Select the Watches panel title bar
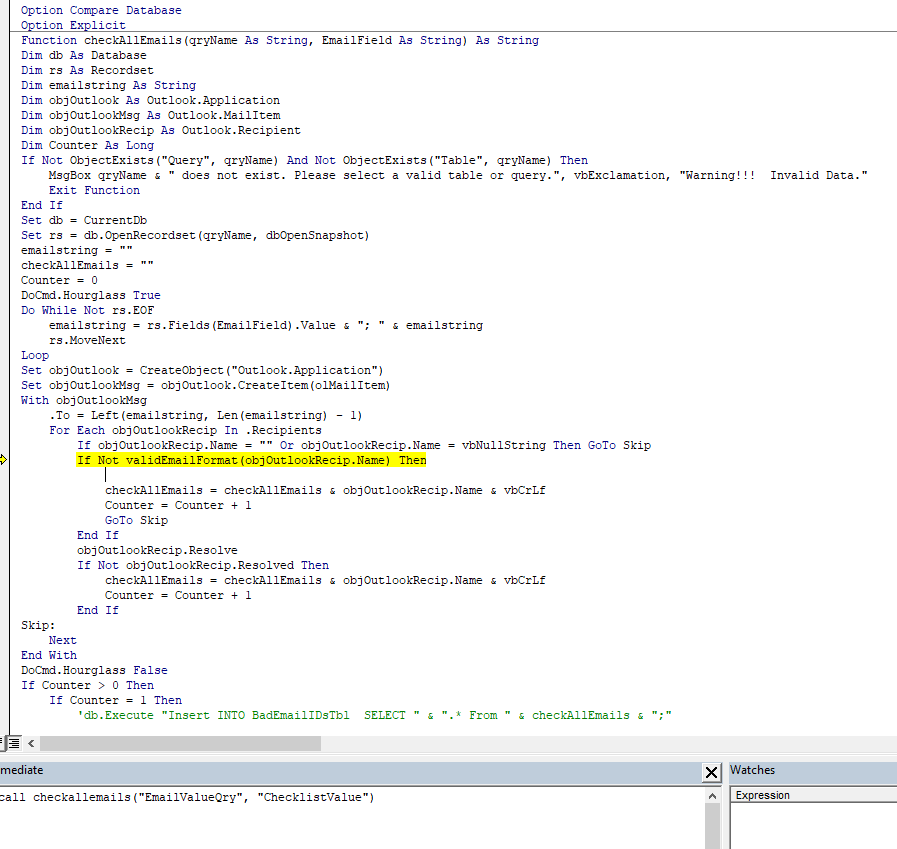897x849 pixels. (810, 770)
